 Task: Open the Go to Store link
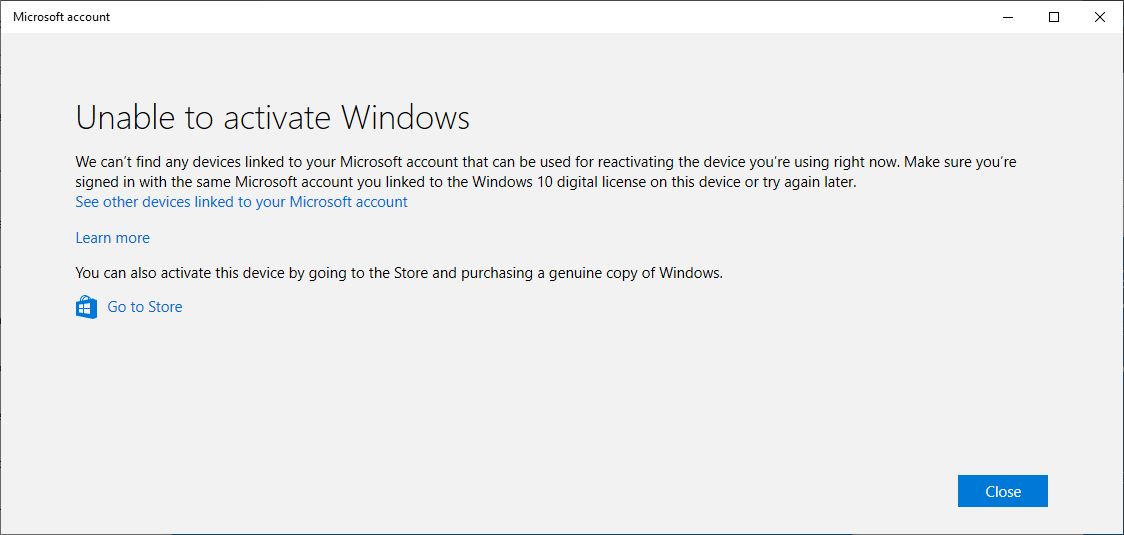click(x=145, y=307)
